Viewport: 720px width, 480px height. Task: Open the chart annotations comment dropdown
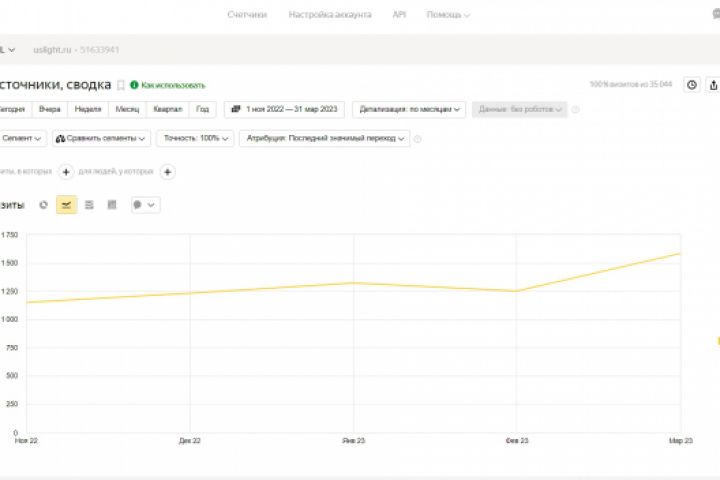tap(146, 205)
